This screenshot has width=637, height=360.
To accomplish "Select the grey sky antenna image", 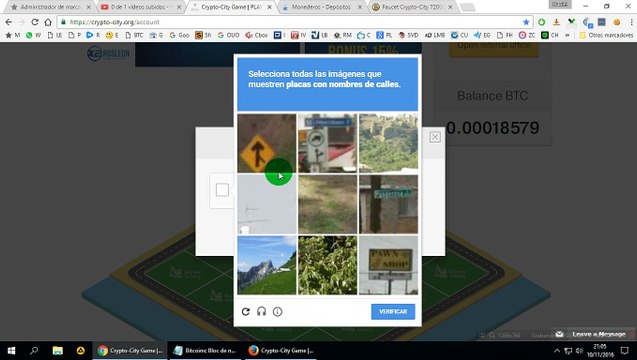I will point(267,204).
